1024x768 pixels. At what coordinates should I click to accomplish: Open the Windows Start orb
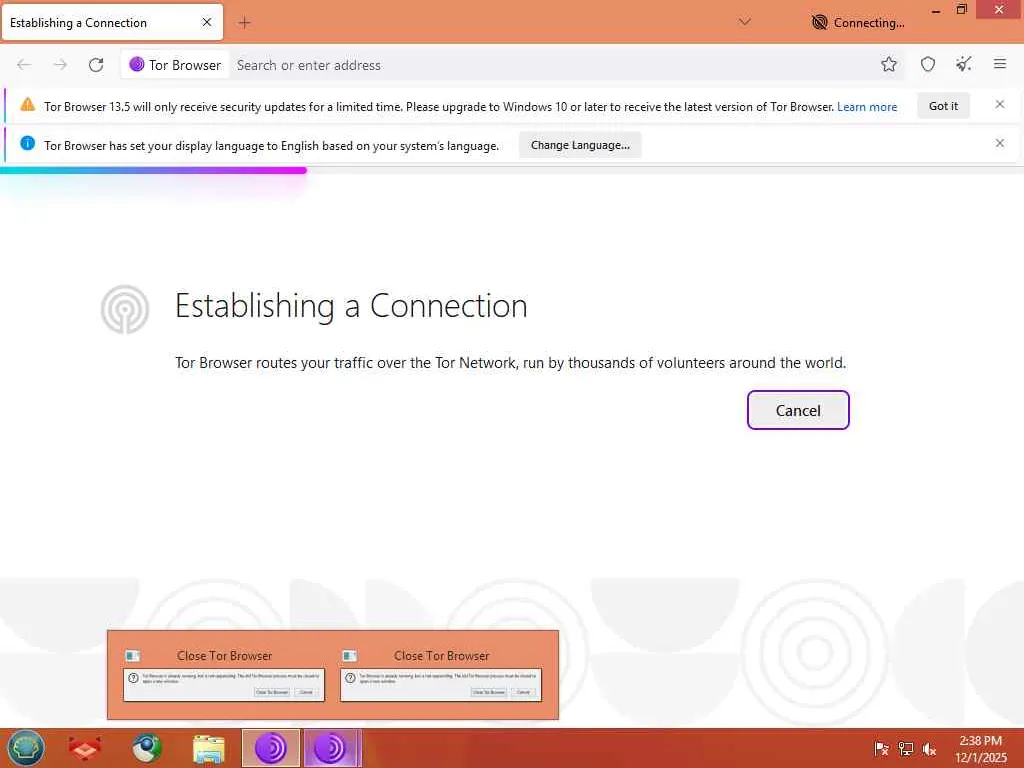[25, 748]
